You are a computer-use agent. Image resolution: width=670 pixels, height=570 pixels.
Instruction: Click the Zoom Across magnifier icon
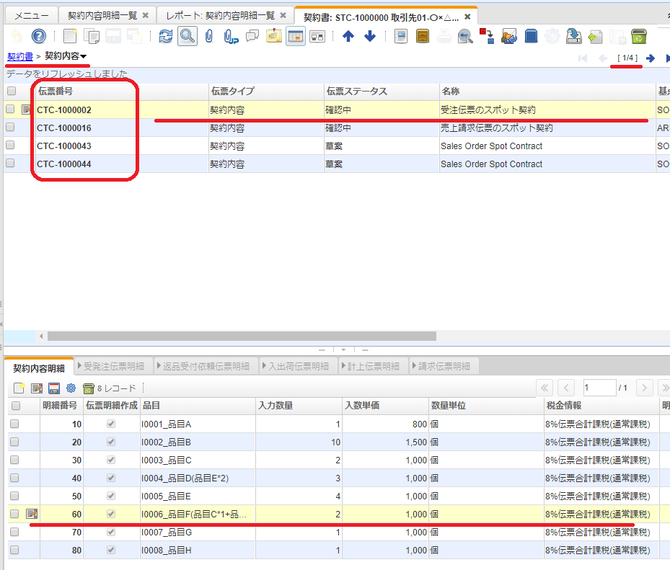pyautogui.click(x=465, y=36)
